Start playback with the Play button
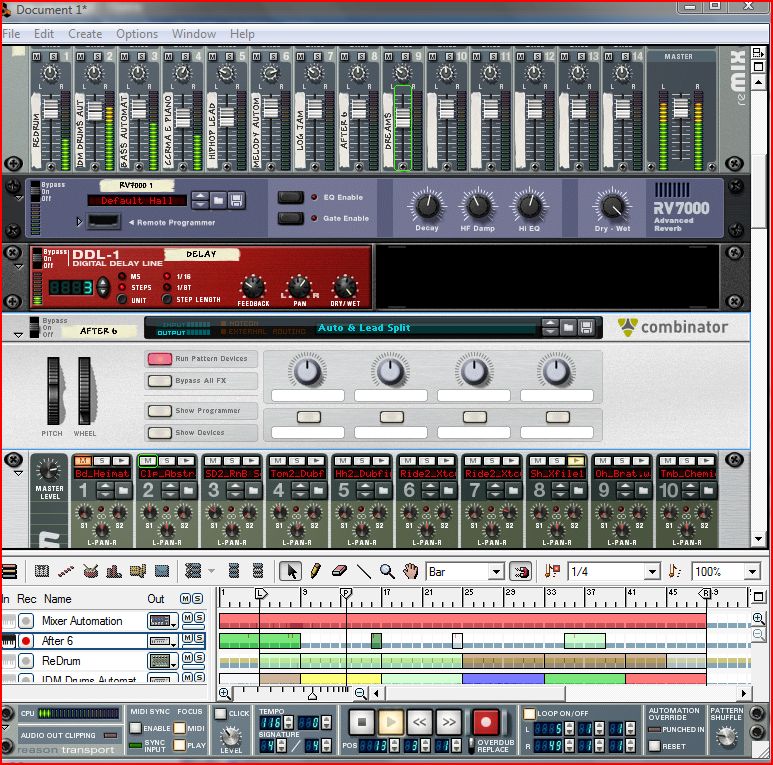This screenshot has width=773, height=765. pos(390,723)
